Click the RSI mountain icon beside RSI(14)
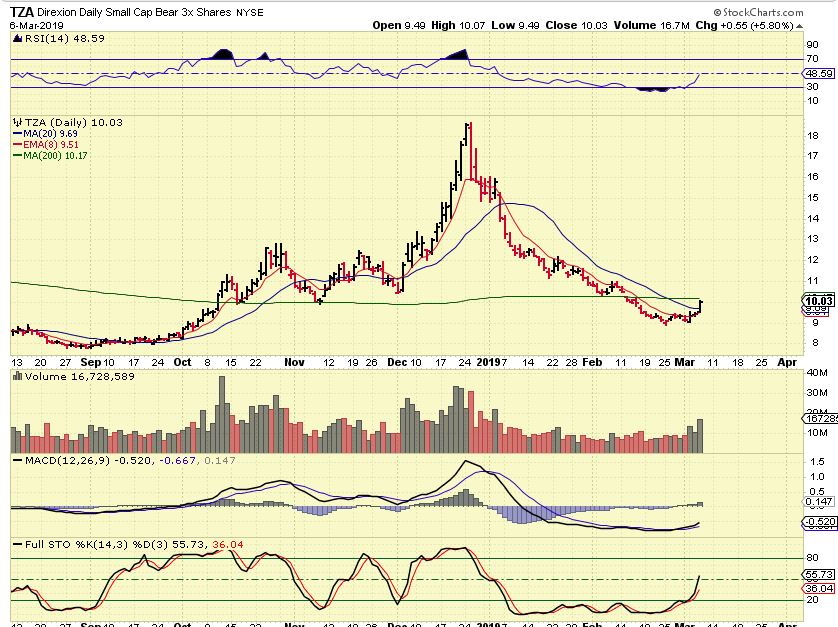The width and height of the screenshot is (838, 627). pyautogui.click(x=18, y=38)
